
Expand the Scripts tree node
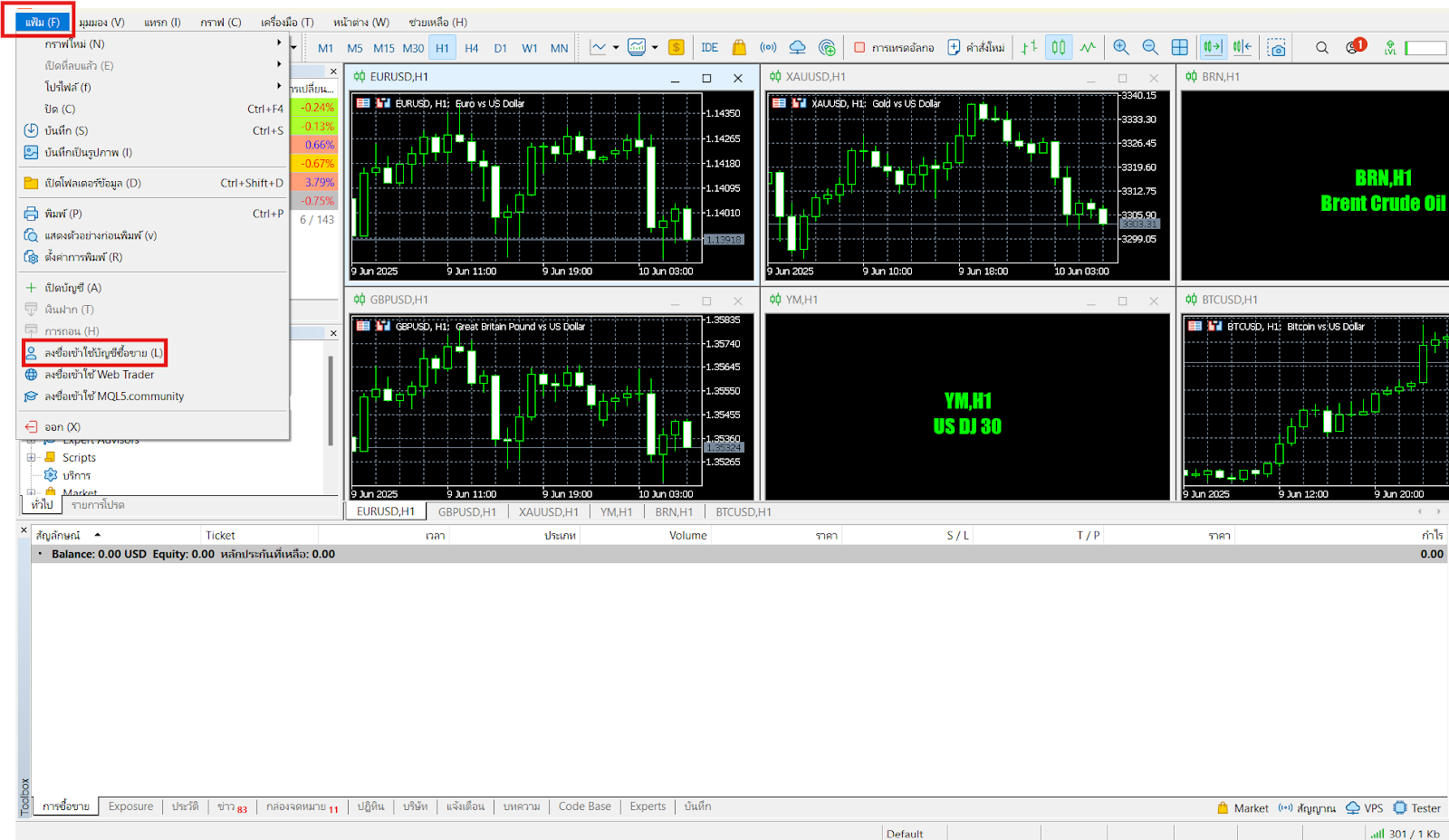(x=31, y=457)
